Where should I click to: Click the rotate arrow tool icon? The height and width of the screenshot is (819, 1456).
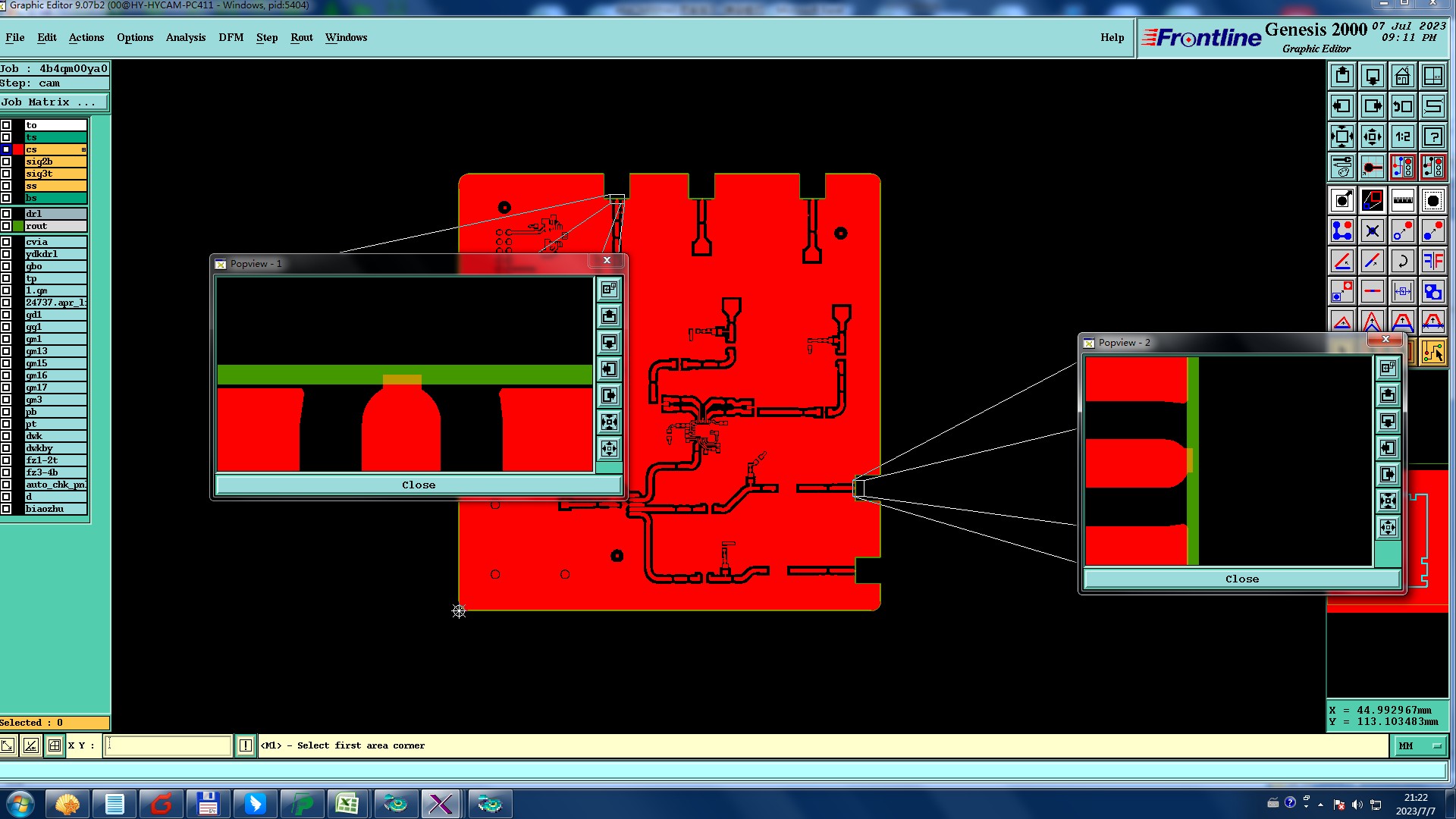pos(1402,261)
